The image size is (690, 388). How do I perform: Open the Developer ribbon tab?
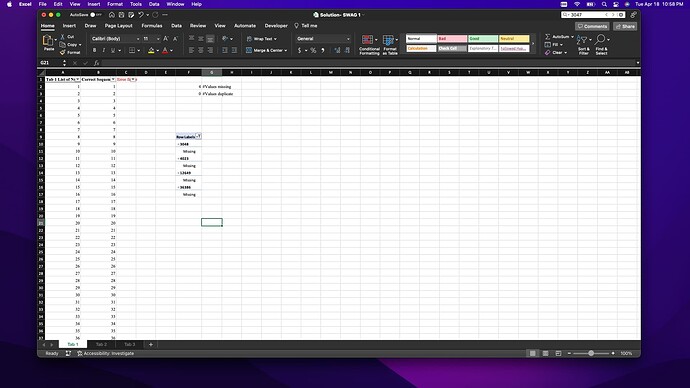(x=276, y=26)
